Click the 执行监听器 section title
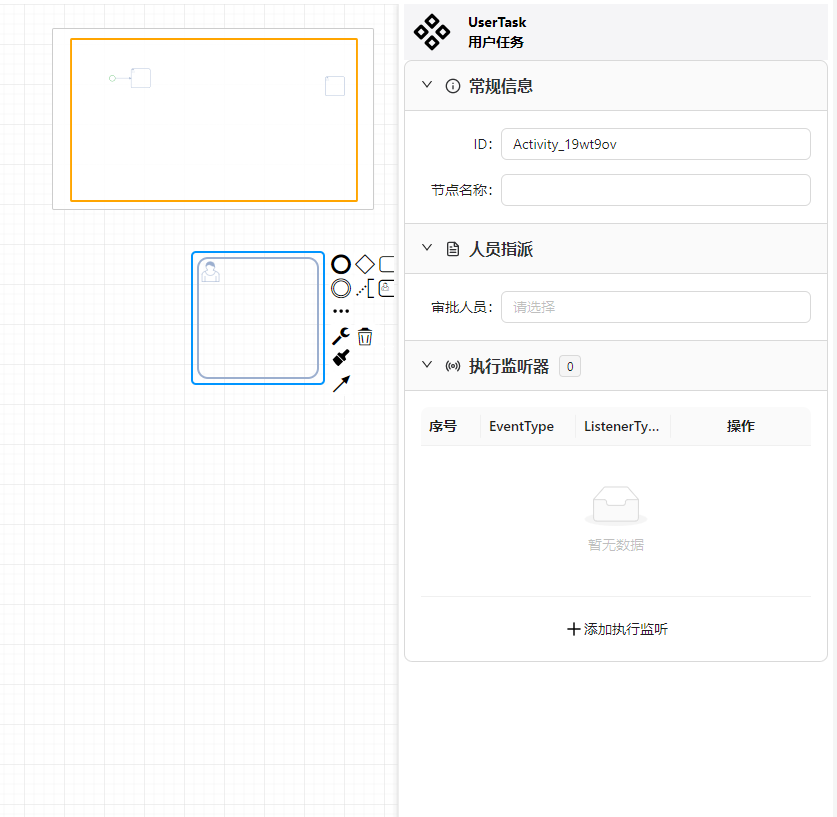The height and width of the screenshot is (817, 837). pos(509,366)
